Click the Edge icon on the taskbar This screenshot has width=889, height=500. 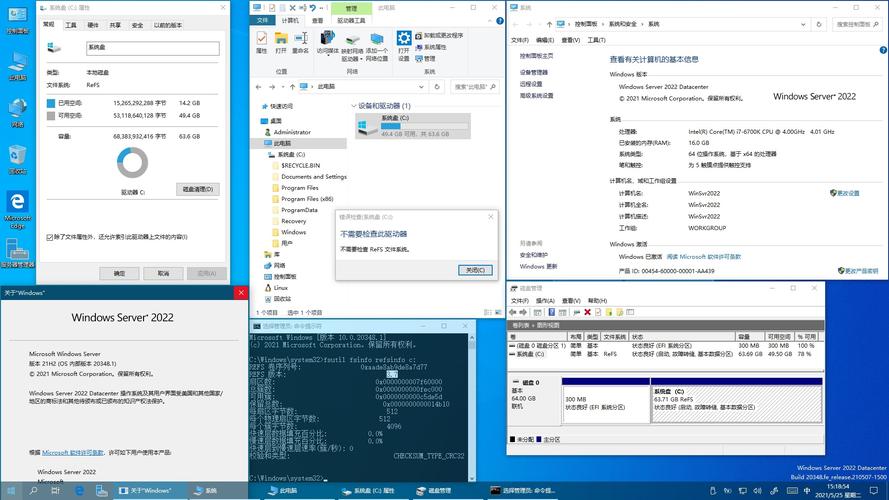click(x=79, y=490)
